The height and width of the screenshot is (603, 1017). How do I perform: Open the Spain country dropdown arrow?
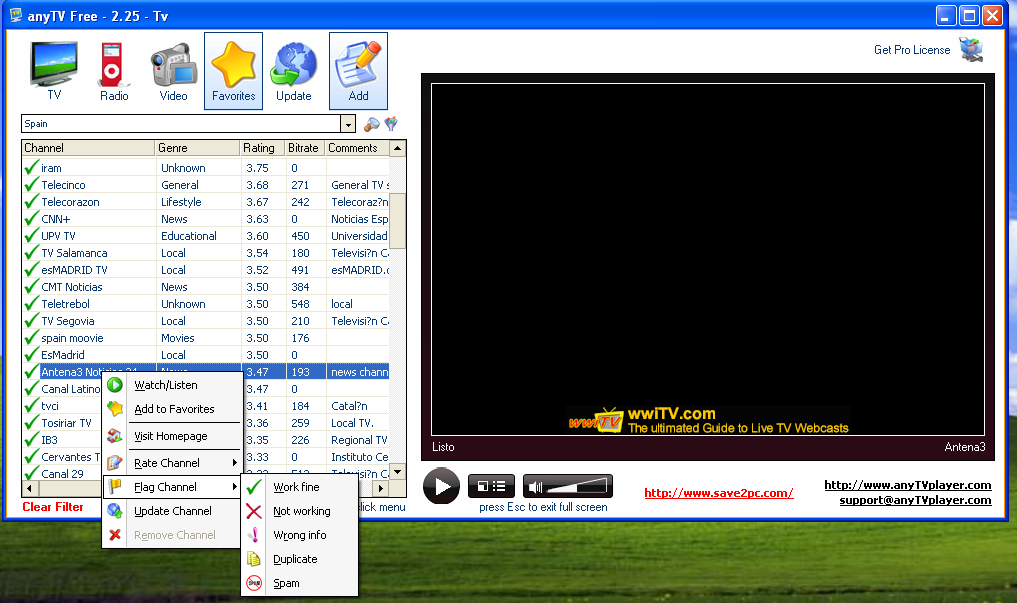coord(348,124)
